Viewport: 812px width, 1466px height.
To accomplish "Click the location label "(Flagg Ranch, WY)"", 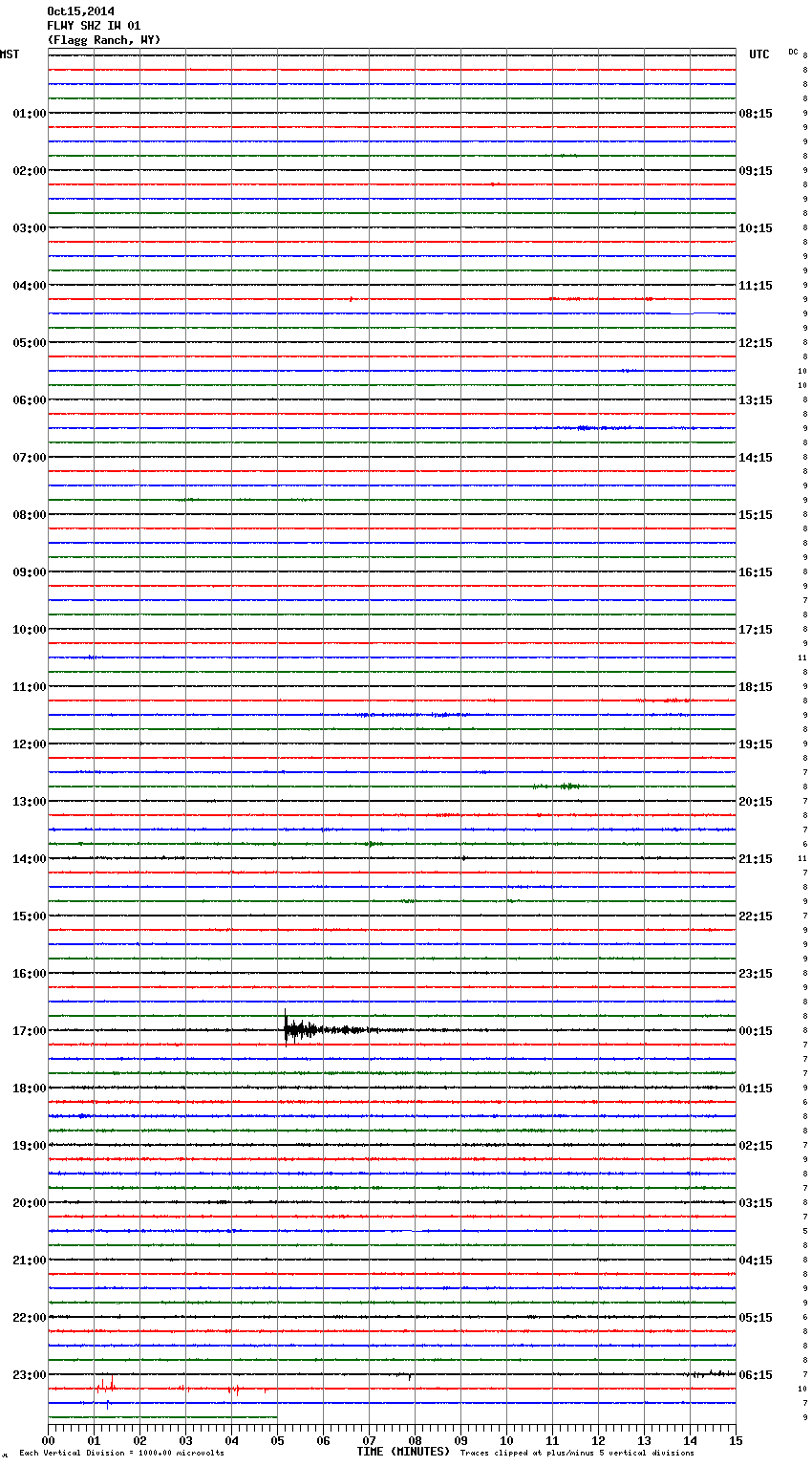I will [x=104, y=40].
